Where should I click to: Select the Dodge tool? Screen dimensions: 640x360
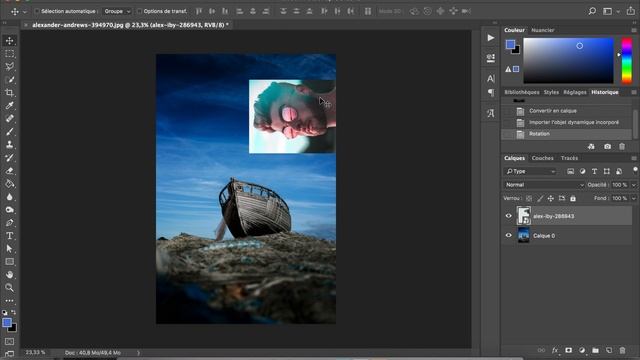(x=9, y=210)
